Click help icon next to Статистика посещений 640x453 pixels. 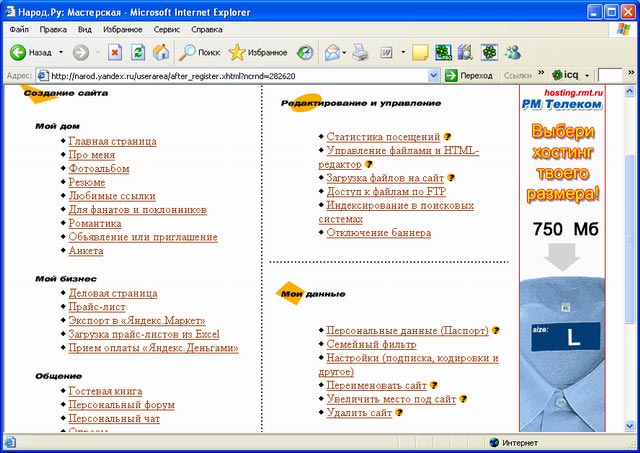[447, 137]
